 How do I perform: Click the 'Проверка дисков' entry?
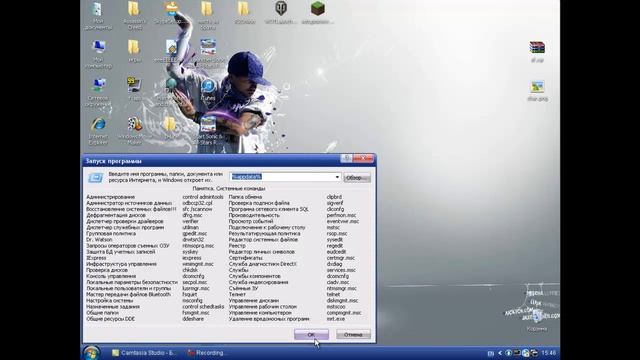click(x=107, y=270)
